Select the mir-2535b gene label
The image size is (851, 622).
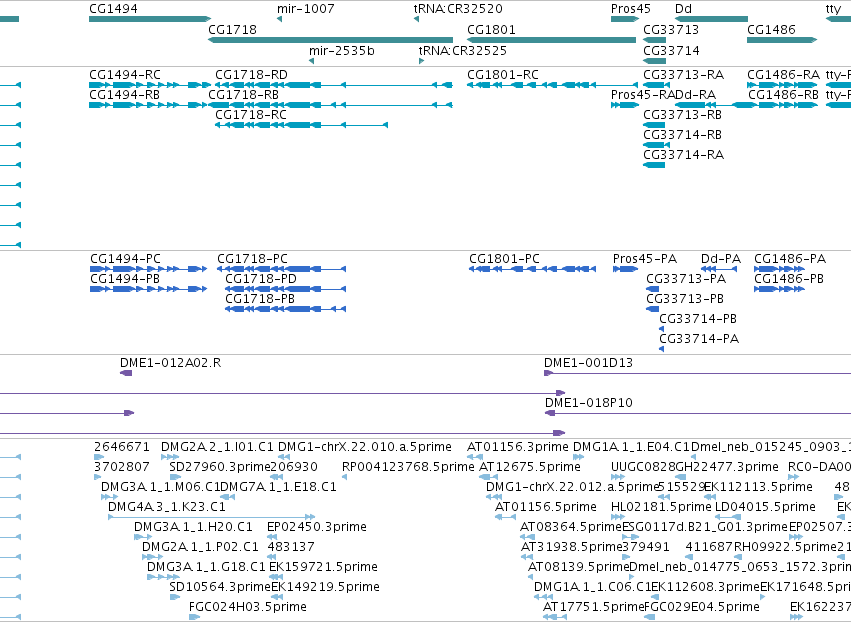pyautogui.click(x=341, y=50)
